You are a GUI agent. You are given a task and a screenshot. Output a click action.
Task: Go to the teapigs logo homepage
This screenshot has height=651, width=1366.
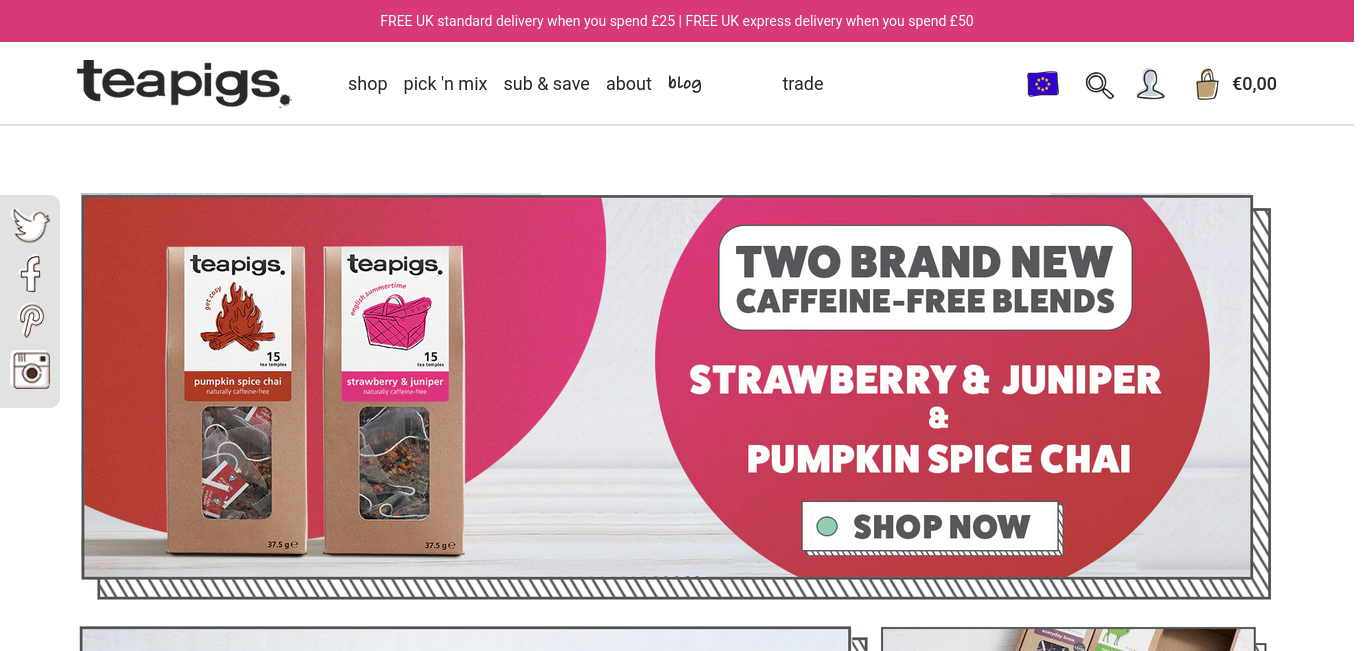pos(184,83)
